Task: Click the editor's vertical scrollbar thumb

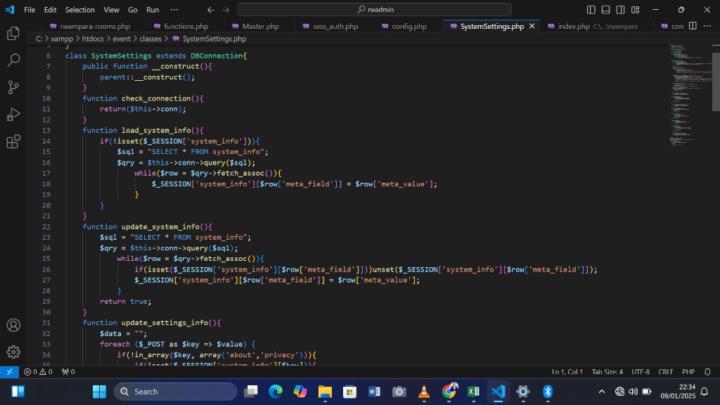Action: click(715, 80)
